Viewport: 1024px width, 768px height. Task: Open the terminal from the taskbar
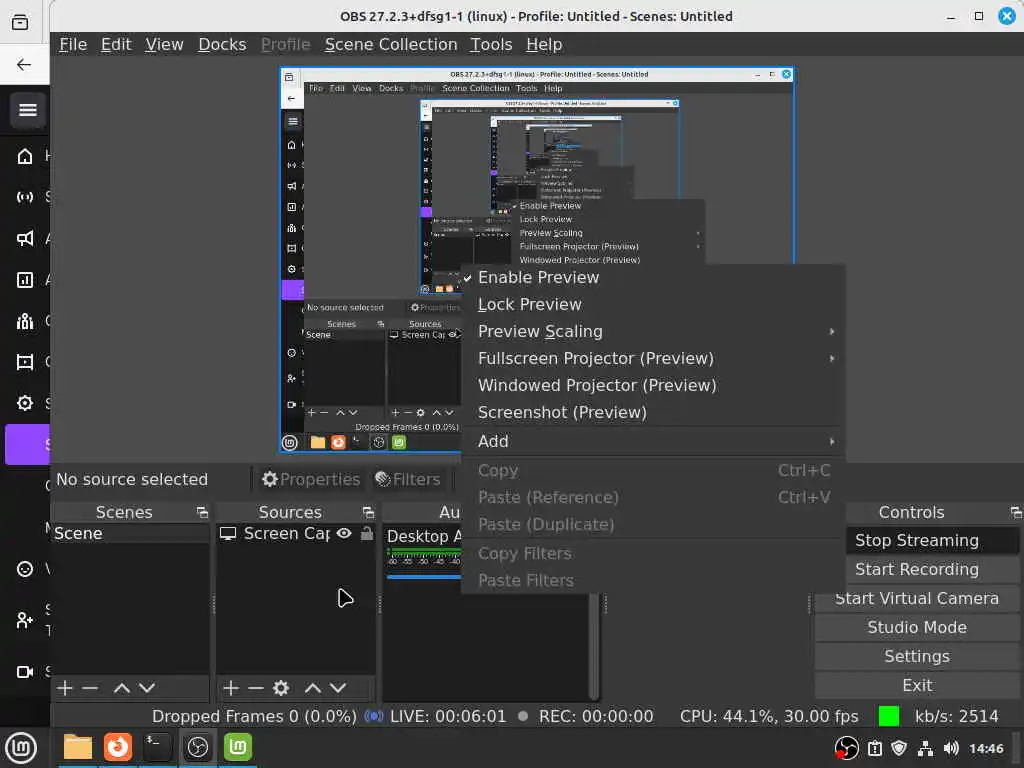[157, 747]
